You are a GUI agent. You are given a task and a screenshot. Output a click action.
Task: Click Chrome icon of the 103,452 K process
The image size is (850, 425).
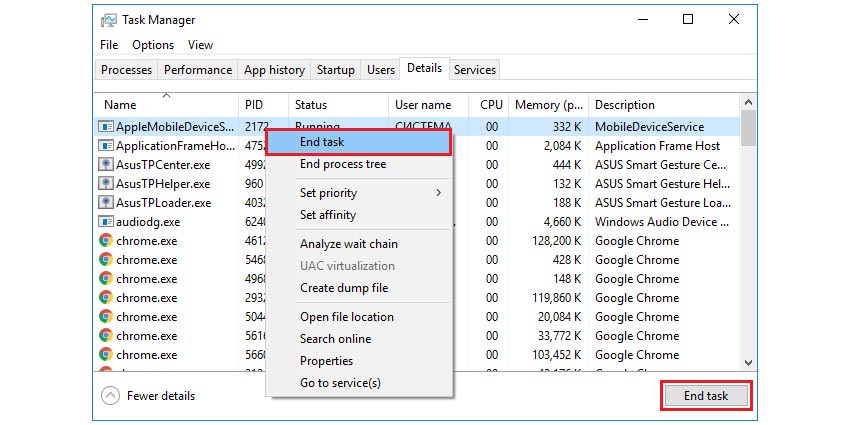pos(106,355)
